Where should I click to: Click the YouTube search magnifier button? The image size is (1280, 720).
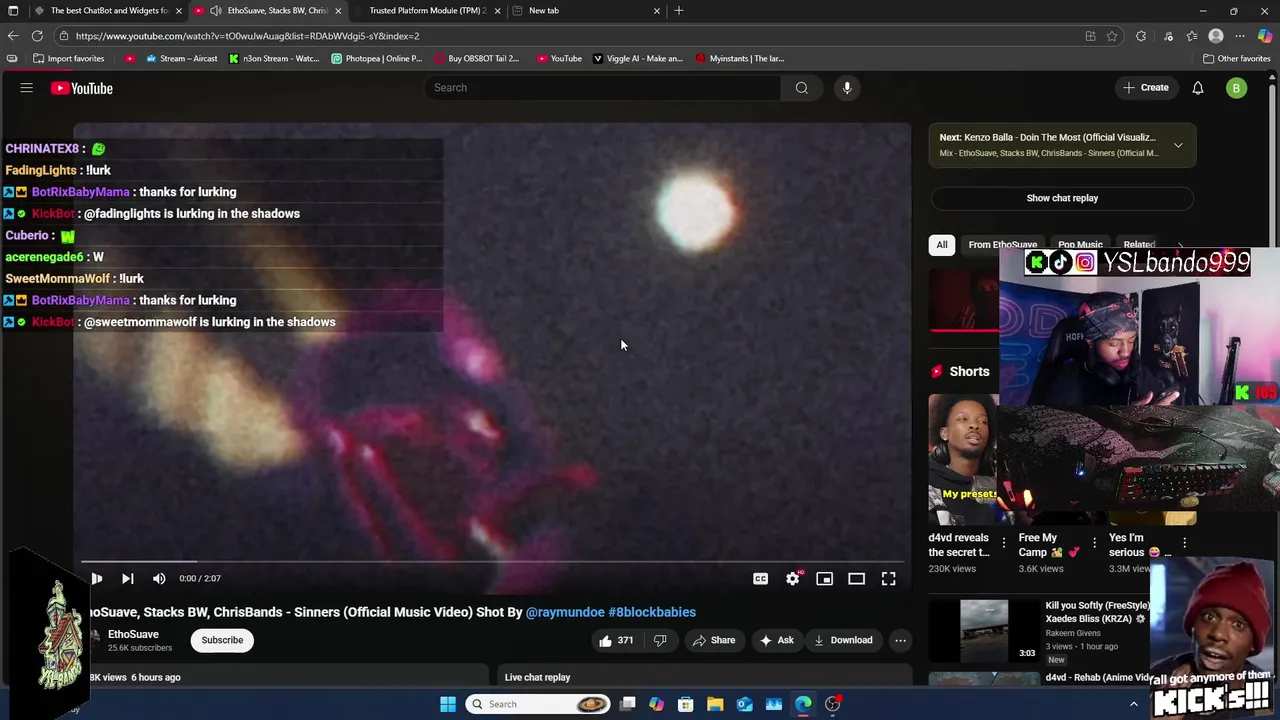tap(801, 88)
